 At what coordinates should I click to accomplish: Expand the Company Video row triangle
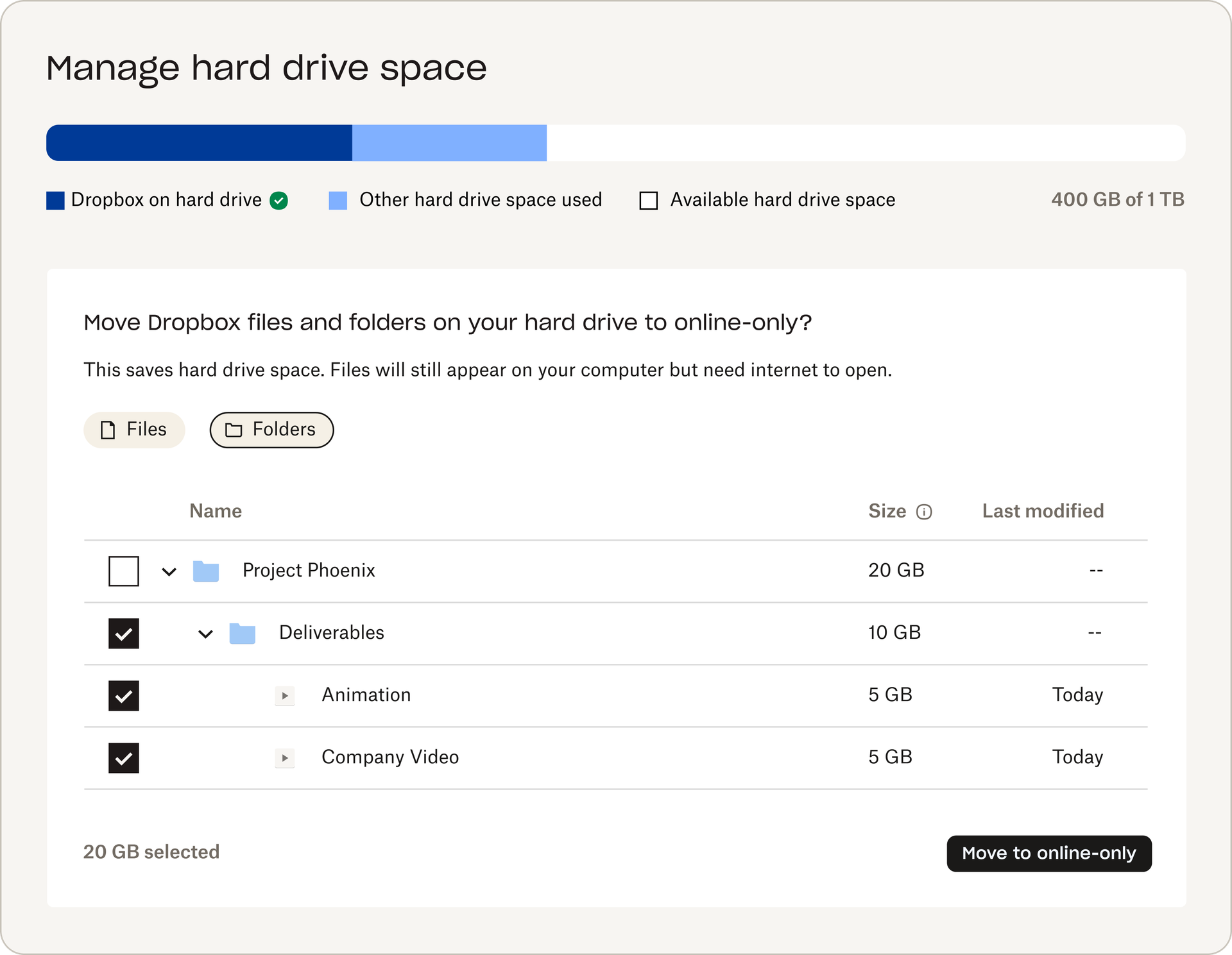point(285,757)
